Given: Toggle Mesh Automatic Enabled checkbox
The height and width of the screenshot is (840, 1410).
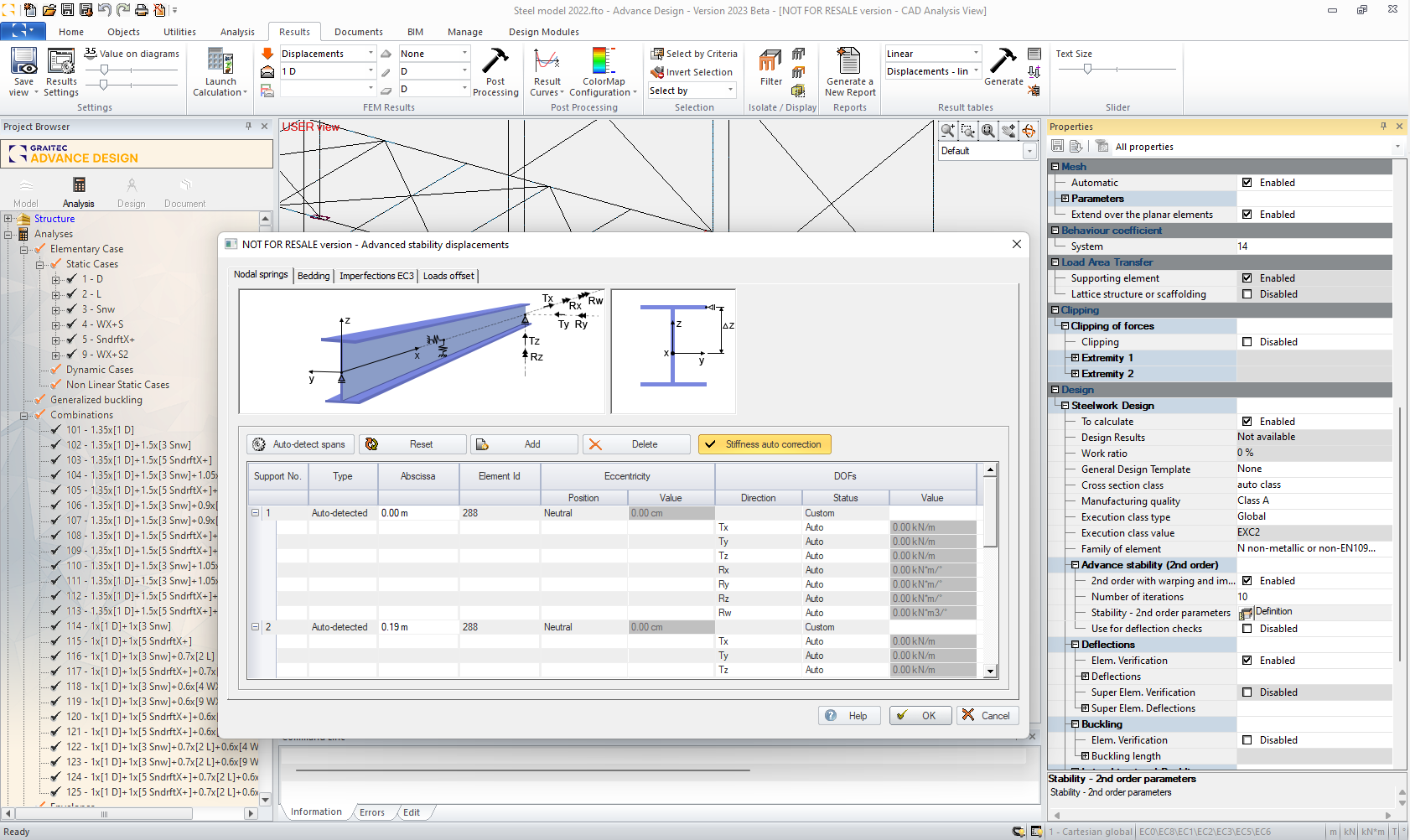Looking at the screenshot, I should [x=1247, y=183].
